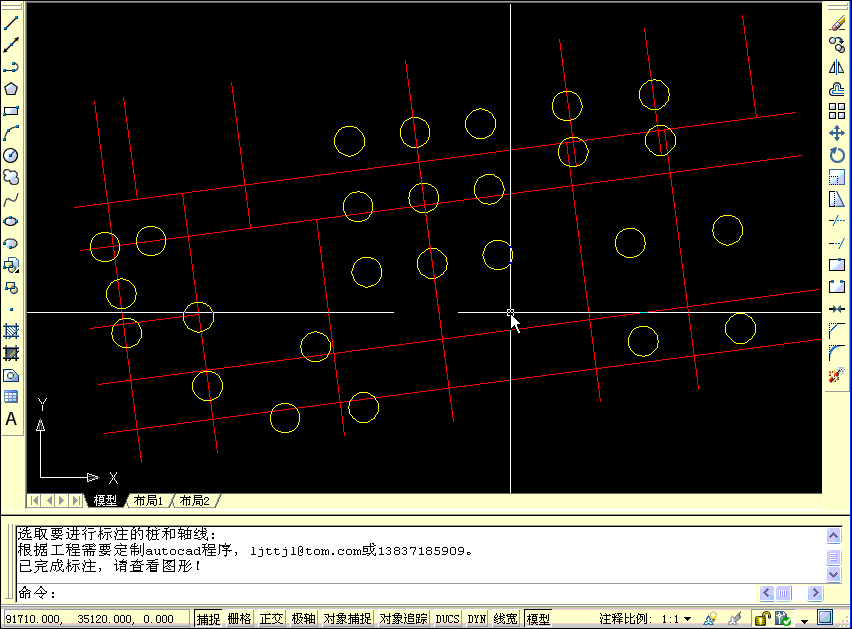This screenshot has width=852, height=629.
Task: Select the Line drawing tool
Action: [11, 23]
